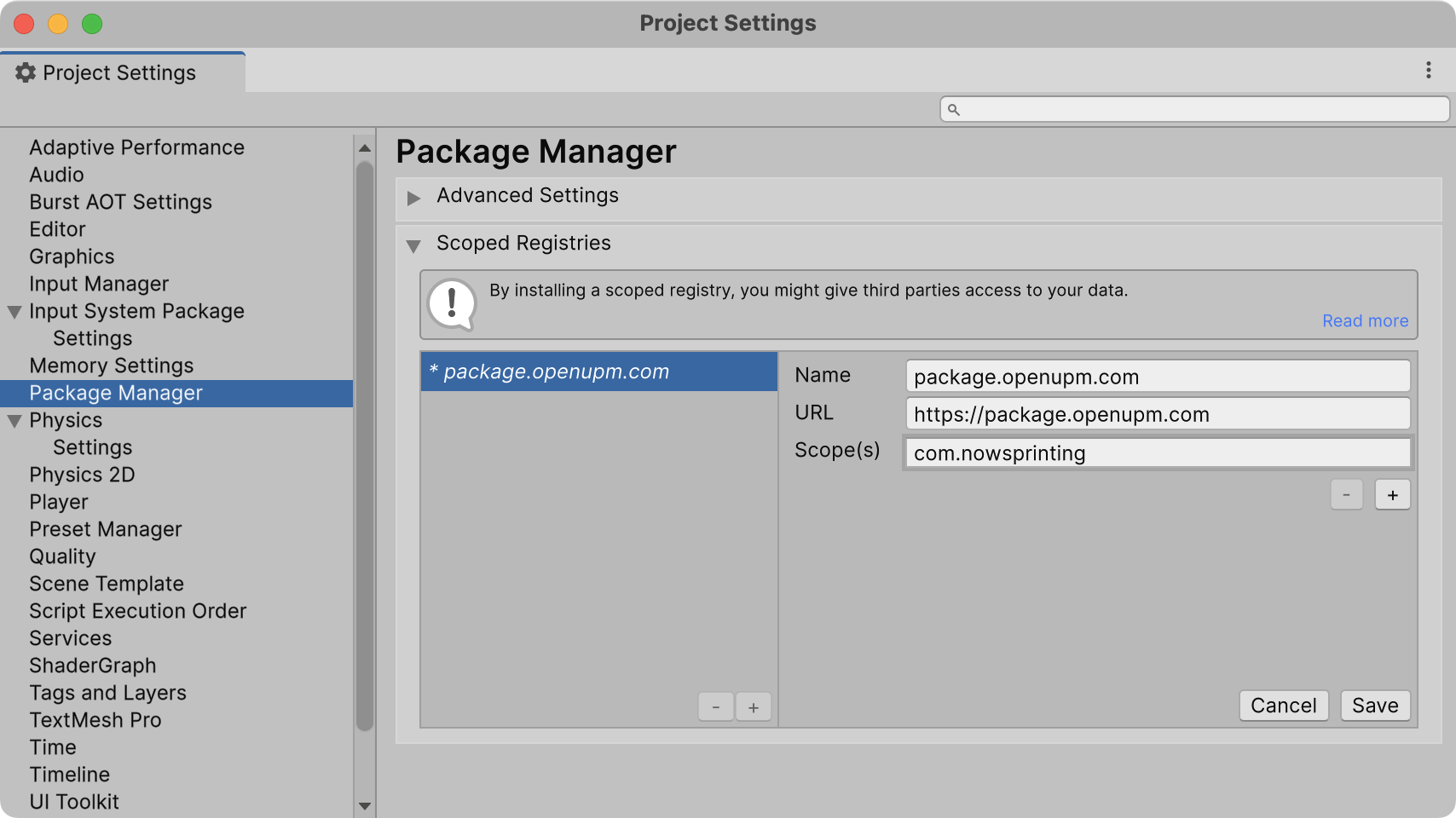Viewport: 1456px width, 818px height.
Task: Open the Read more link
Action: (x=1365, y=321)
